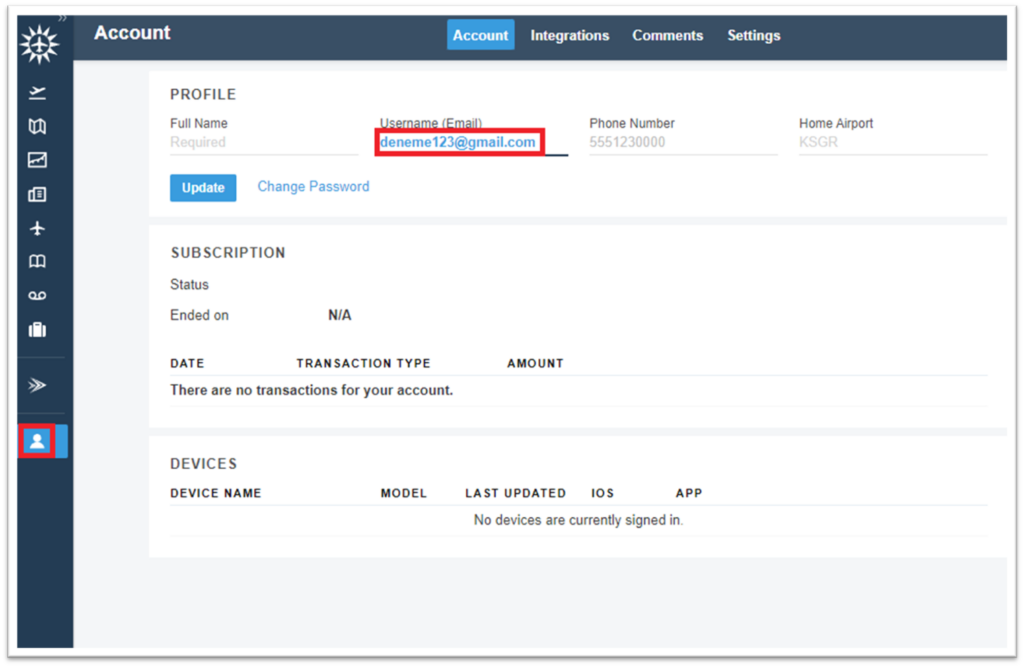Open Flights via the takeoff plane icon
This screenshot has width=1024, height=667.
(x=37, y=93)
